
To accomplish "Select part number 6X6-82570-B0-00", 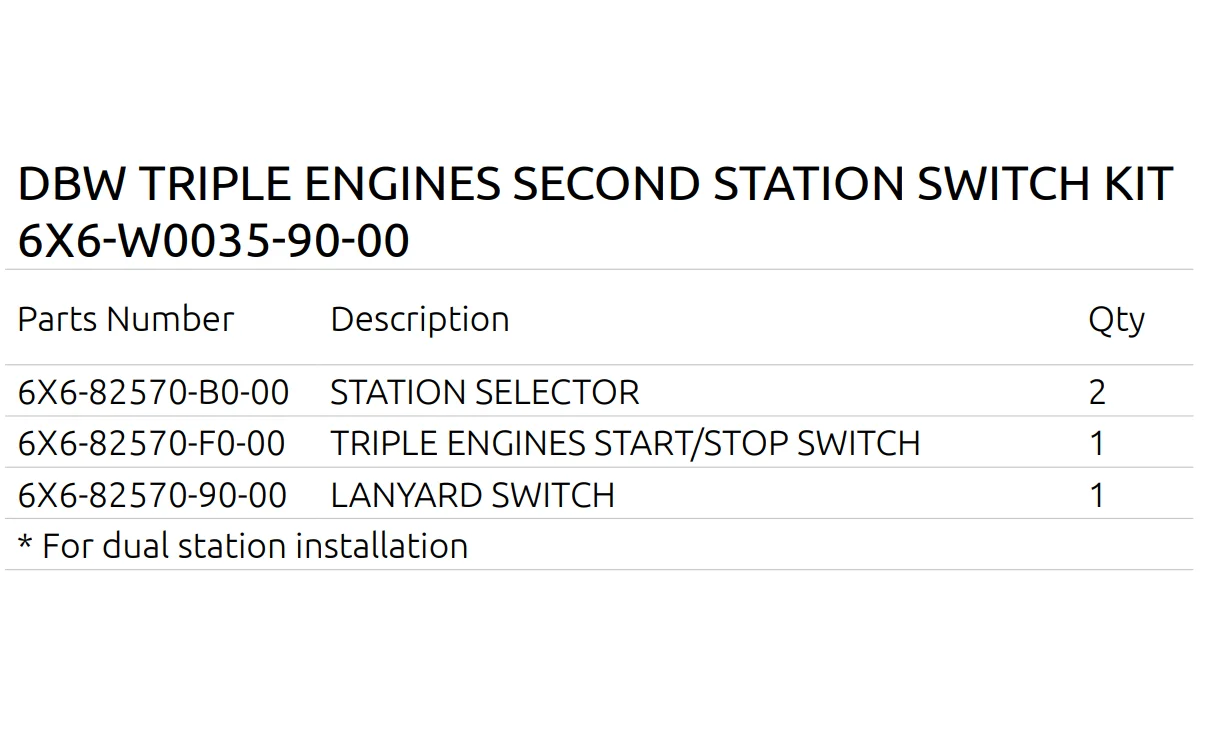I will 153,392.
